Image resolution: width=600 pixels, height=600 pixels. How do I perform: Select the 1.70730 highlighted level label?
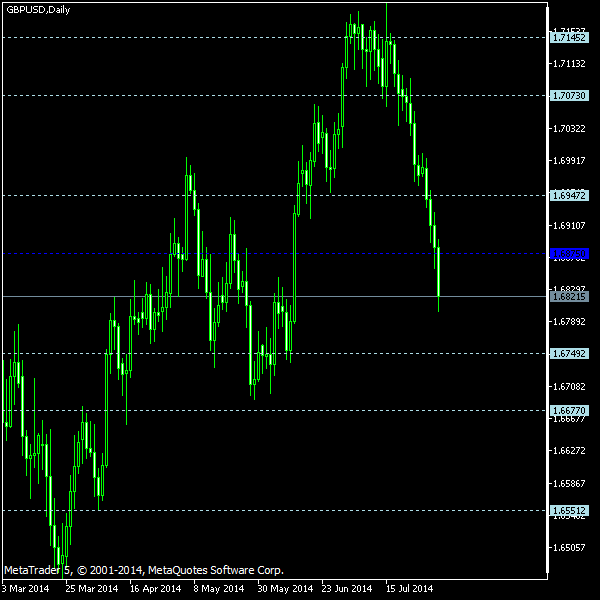pos(569,96)
